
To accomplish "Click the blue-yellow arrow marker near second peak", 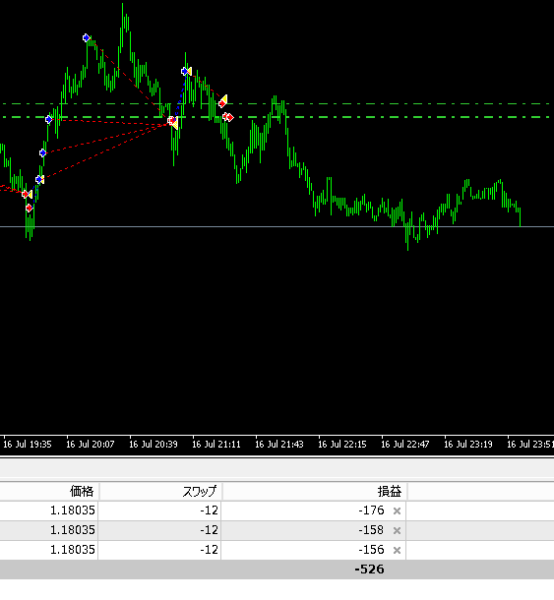I will 186,72.
